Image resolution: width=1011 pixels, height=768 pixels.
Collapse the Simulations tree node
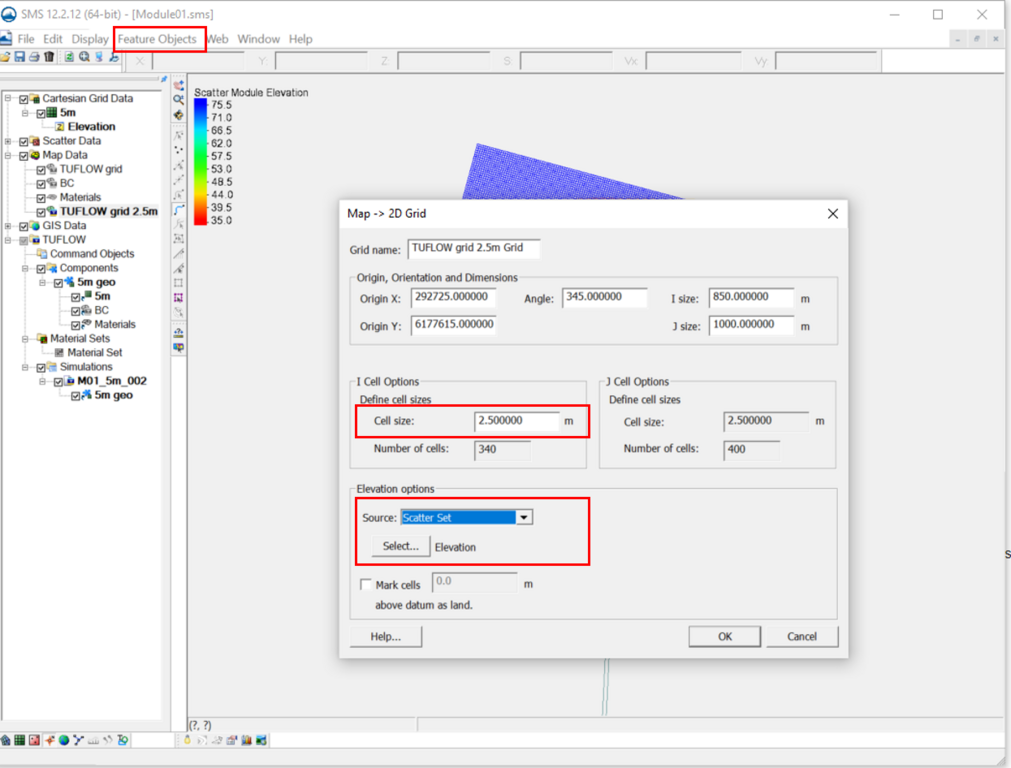pyautogui.click(x=26, y=367)
